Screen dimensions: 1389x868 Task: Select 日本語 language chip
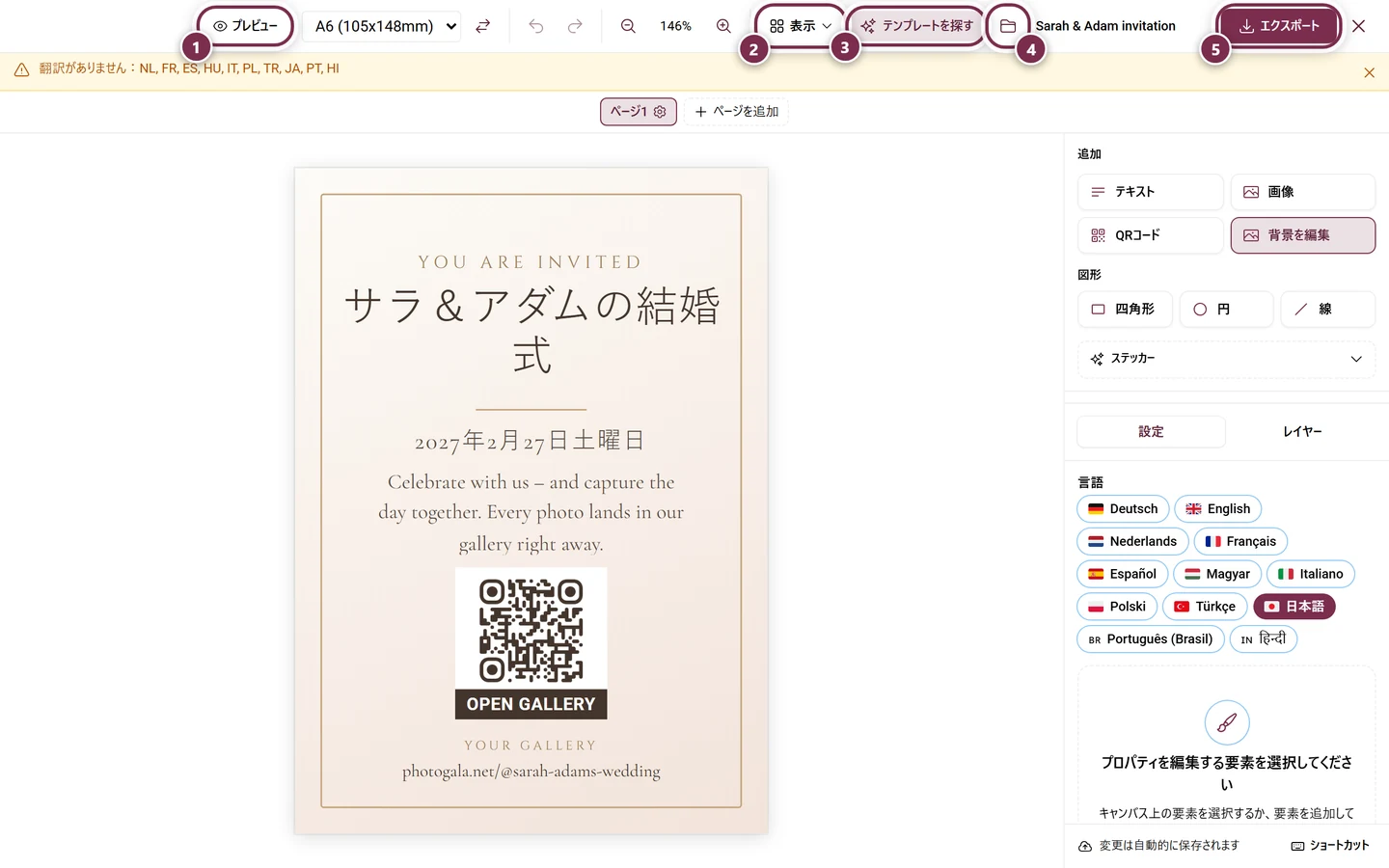click(1294, 607)
